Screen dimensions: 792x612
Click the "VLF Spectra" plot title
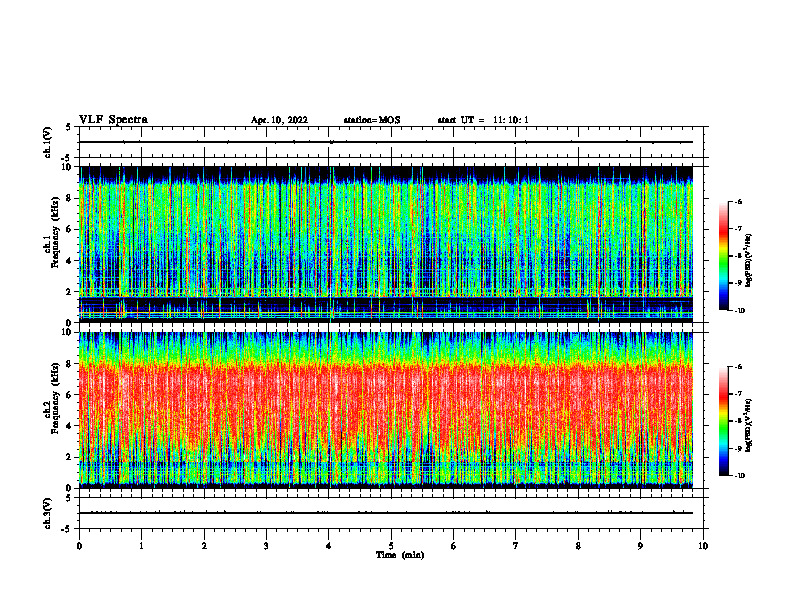click(x=113, y=120)
